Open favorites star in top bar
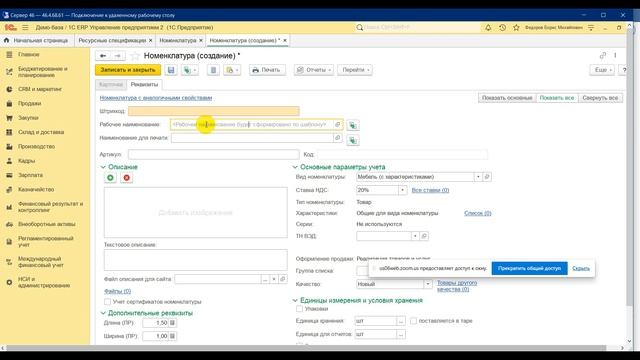640x360 pixels. pos(516,27)
